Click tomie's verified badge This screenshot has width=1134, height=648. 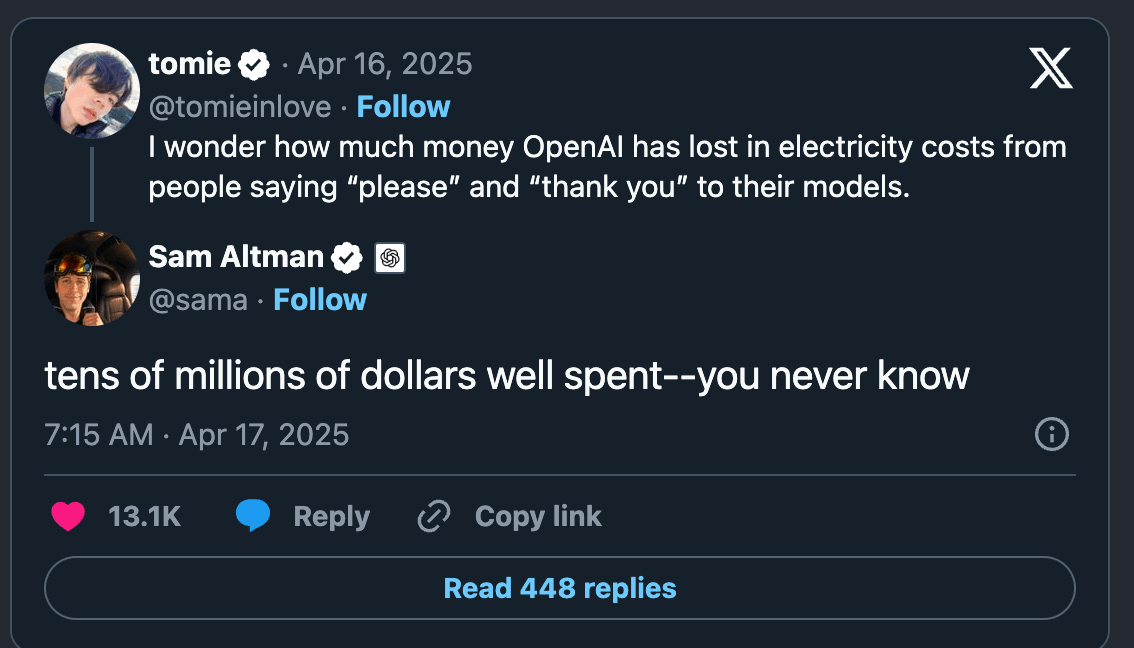click(x=254, y=65)
